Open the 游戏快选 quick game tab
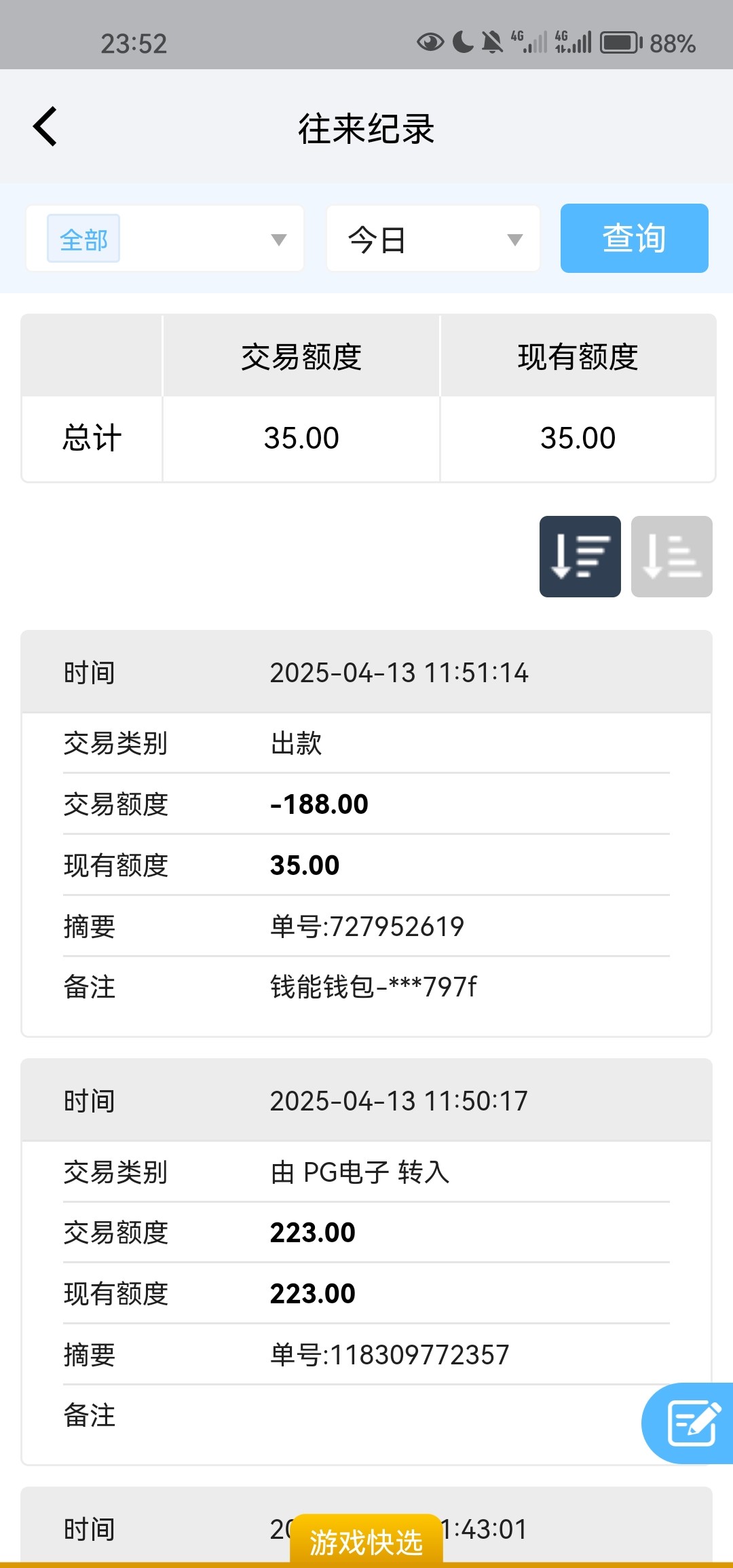 (366, 1542)
